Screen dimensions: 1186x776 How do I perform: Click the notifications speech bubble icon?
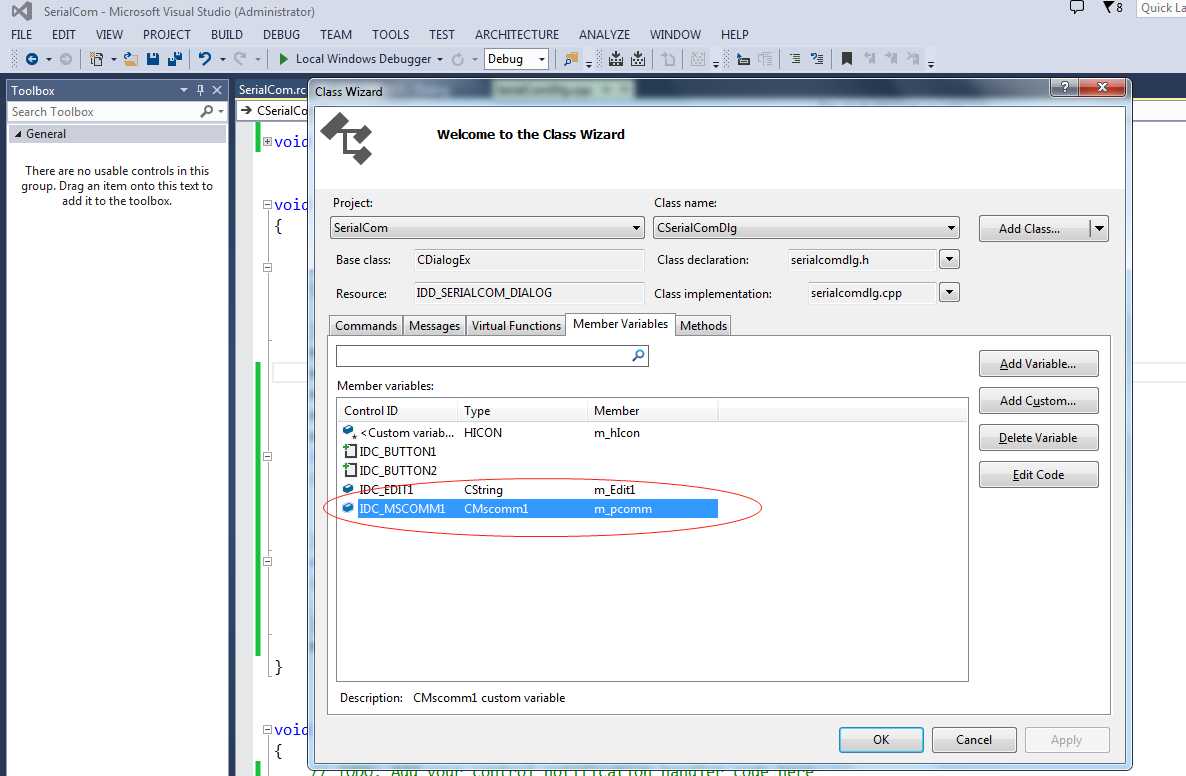(1076, 8)
